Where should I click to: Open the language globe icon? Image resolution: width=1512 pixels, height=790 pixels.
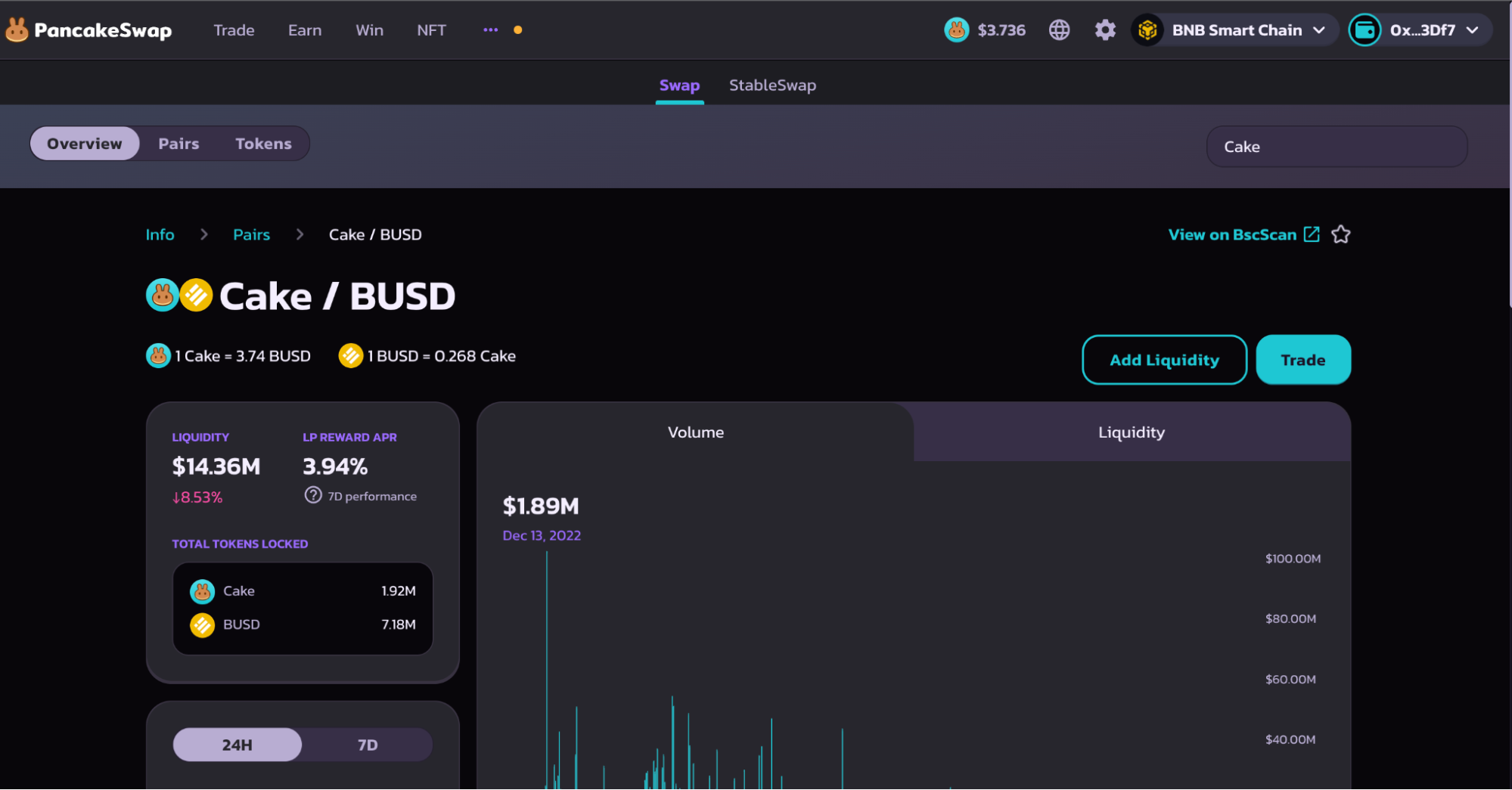[1059, 30]
